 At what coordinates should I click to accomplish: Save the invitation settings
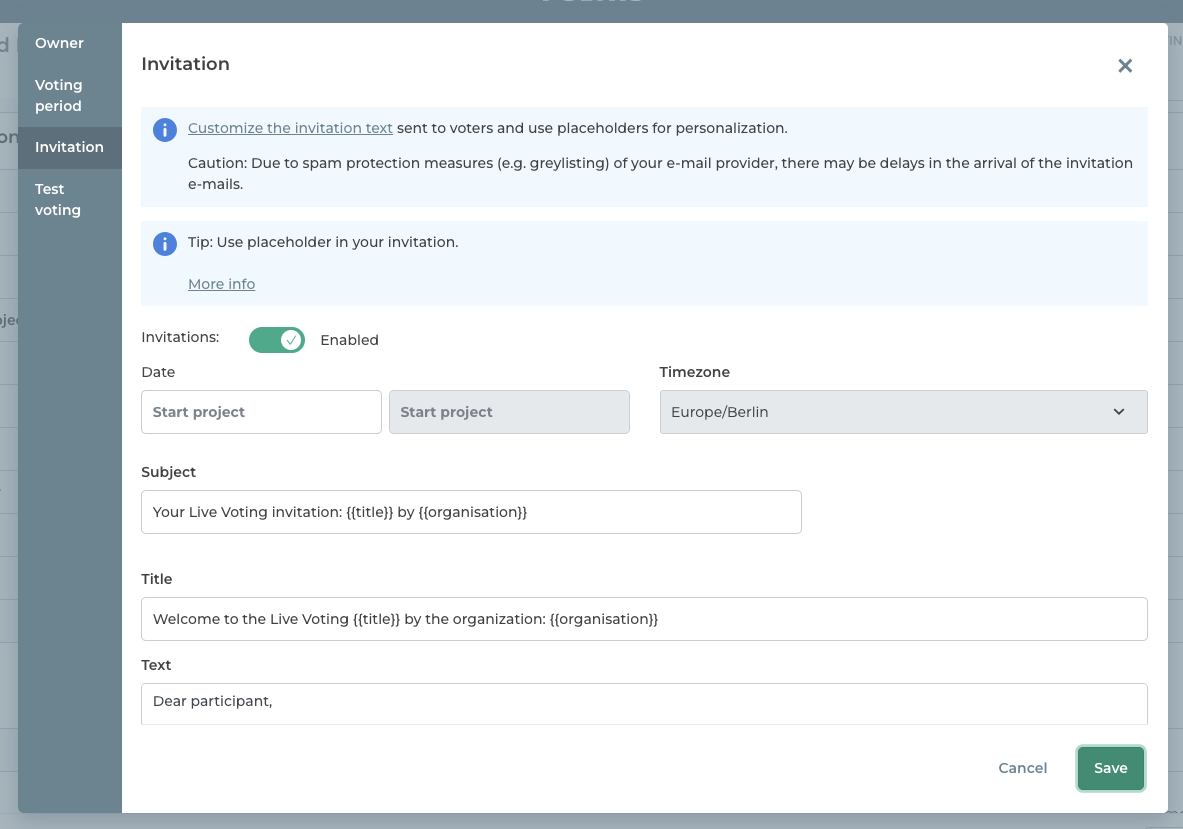pos(1110,768)
